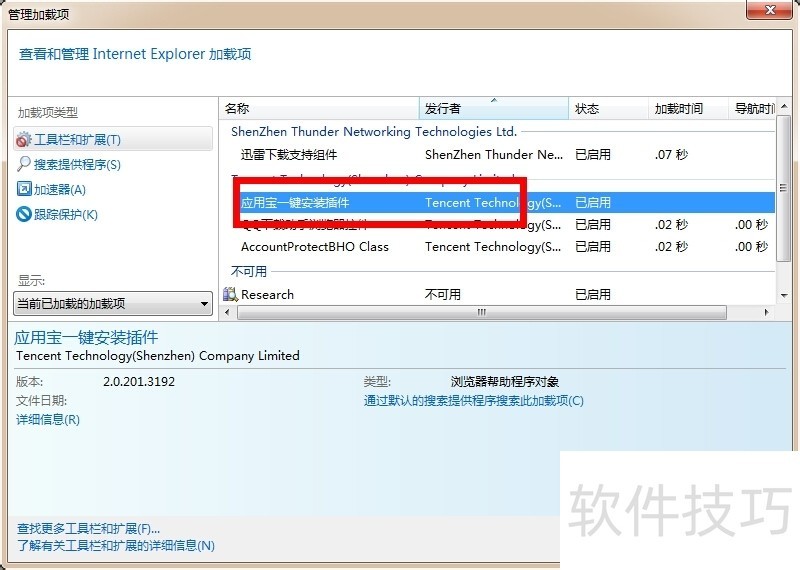The image size is (800, 570).
Task: Click 通过默认的搜索提供程序搜索此加载项 link
Action: pyautogui.click(x=473, y=401)
